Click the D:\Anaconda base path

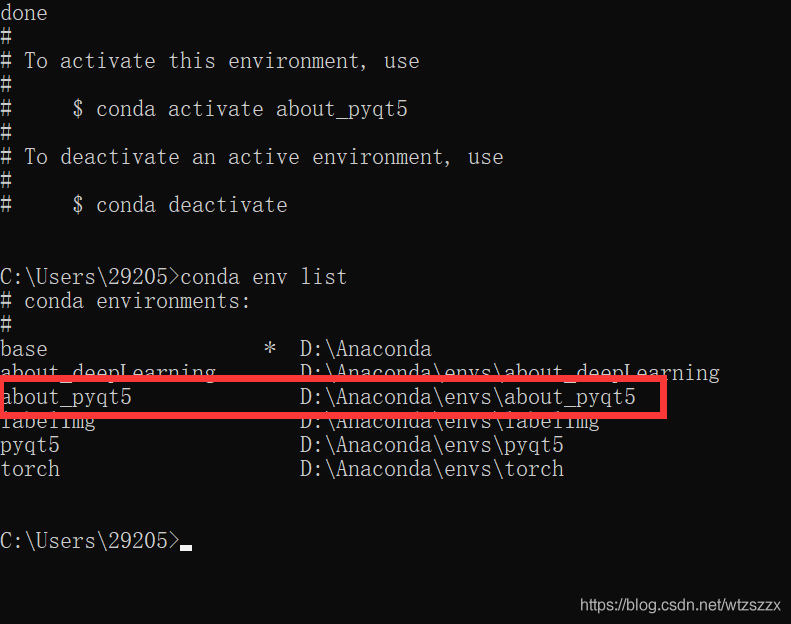[x=365, y=349]
